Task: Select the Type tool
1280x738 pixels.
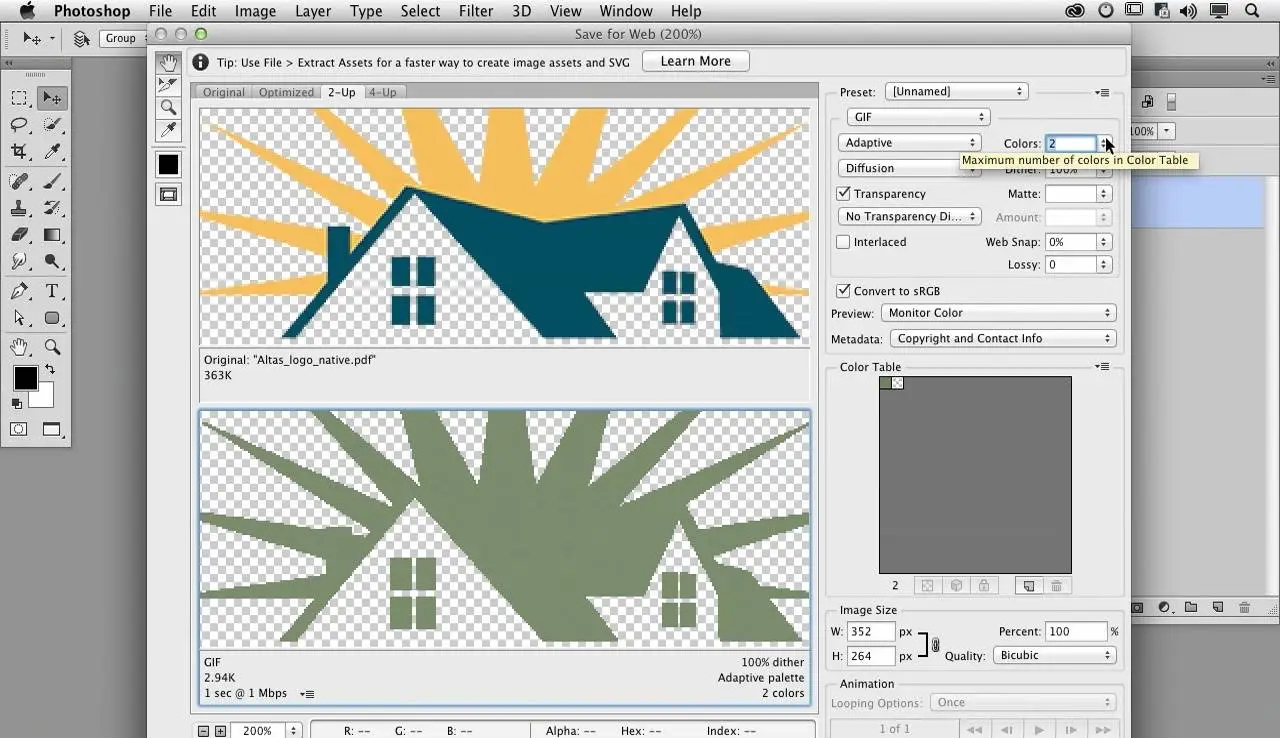Action: point(52,291)
